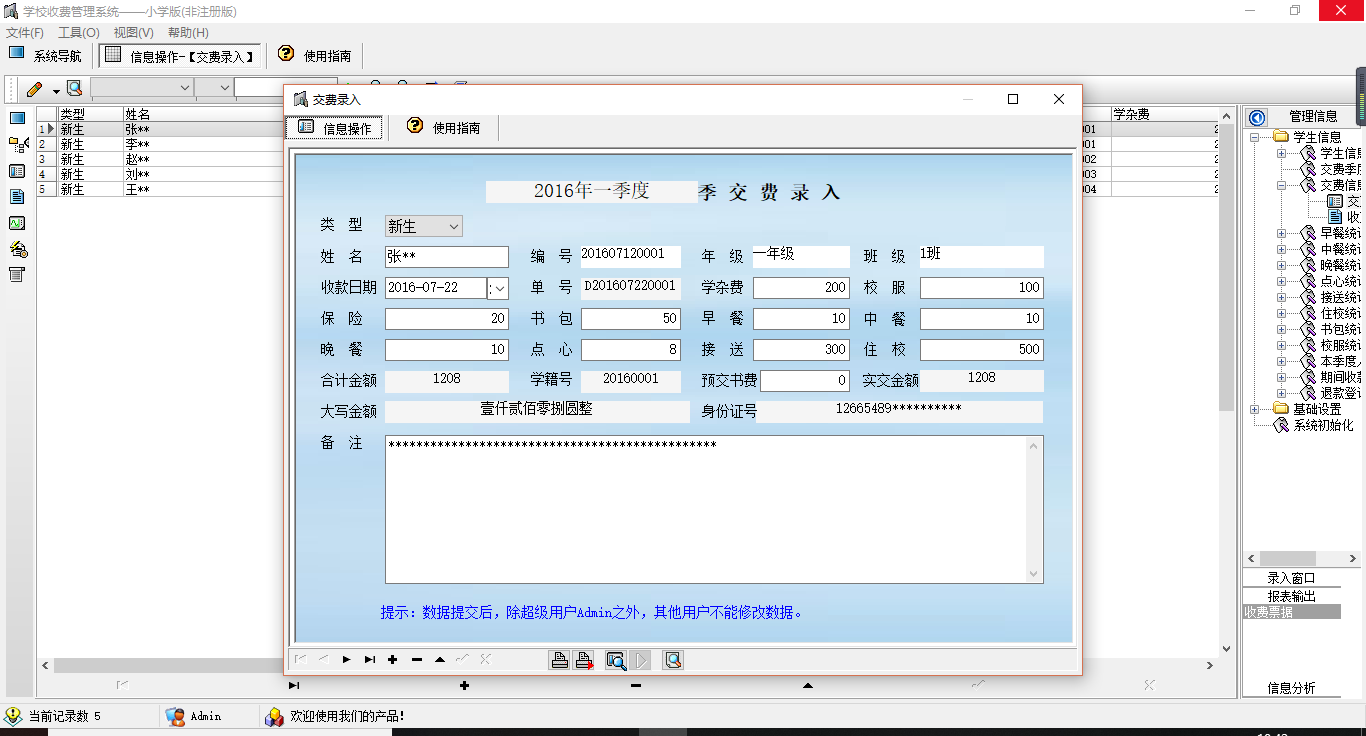This screenshot has width=1366, height=736.
Task: Click lightning database icon in left sidebar
Action: pos(17,249)
